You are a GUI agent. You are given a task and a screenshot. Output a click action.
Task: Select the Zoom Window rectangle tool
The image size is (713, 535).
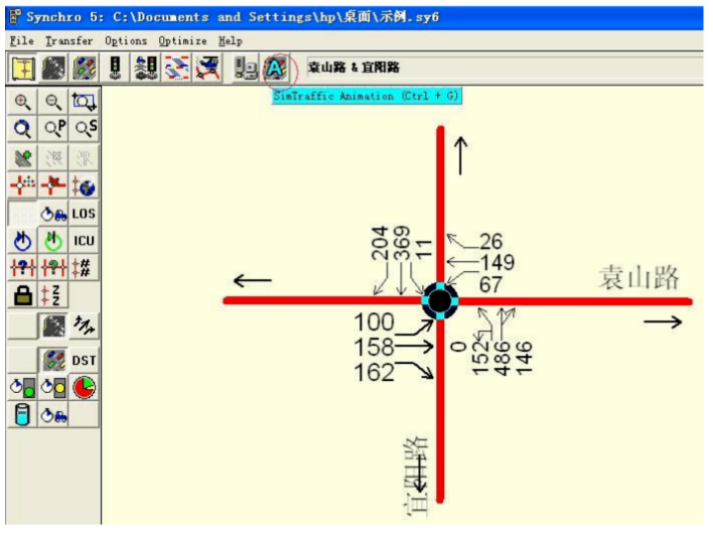[84, 102]
